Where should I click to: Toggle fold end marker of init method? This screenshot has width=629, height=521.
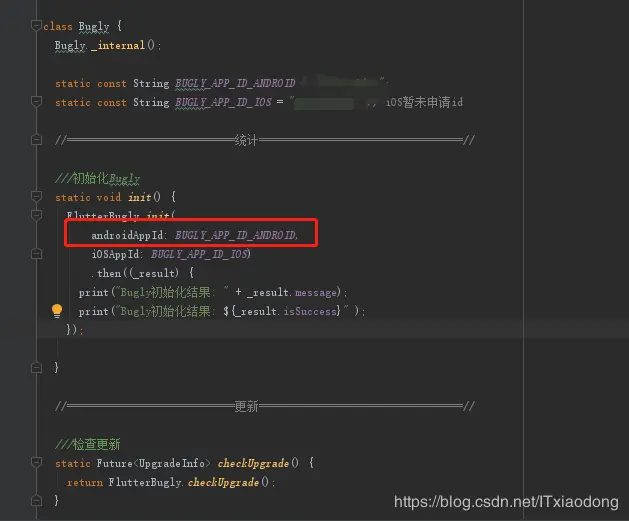click(x=36, y=367)
